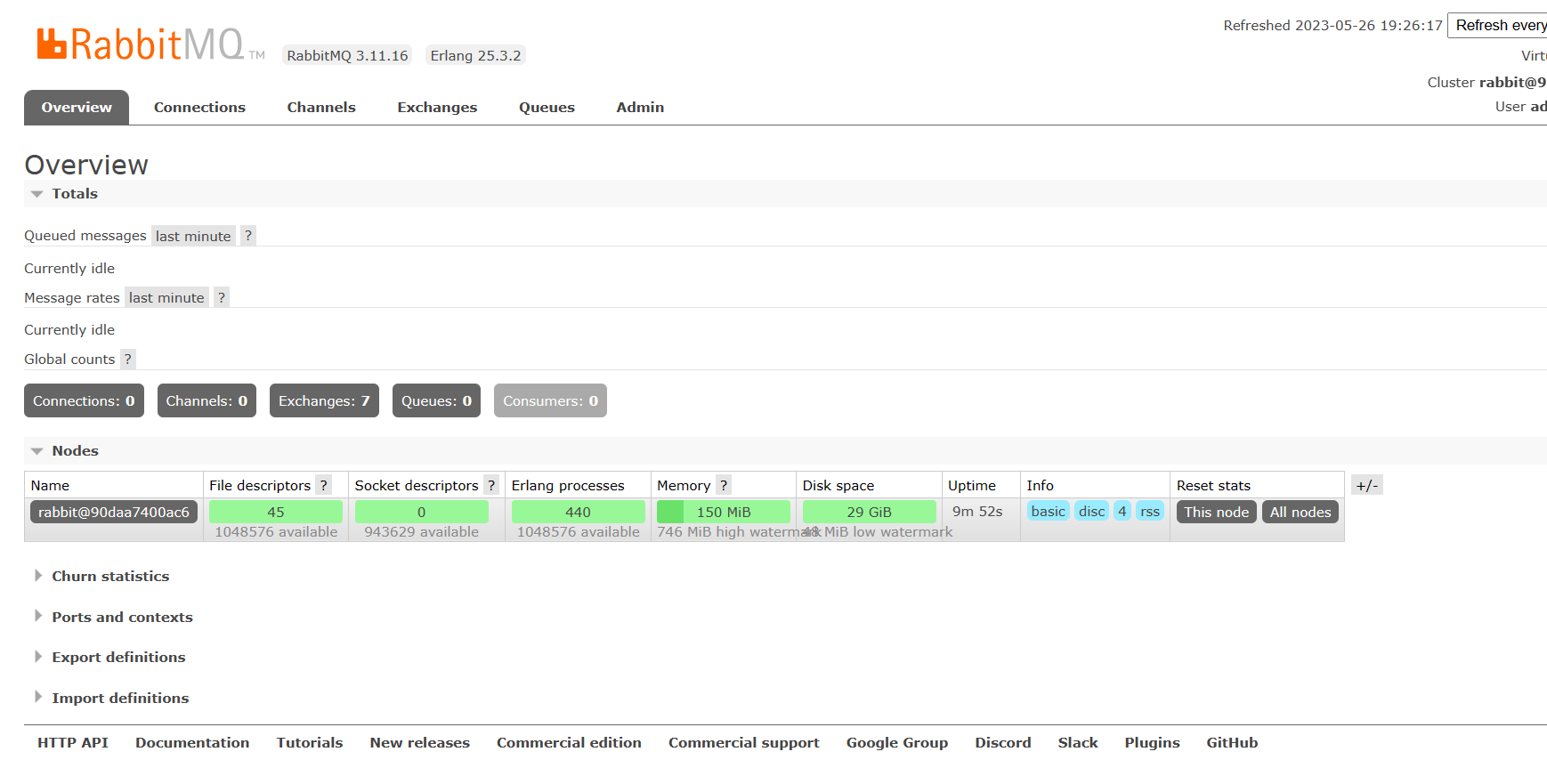Click the File descriptors 45 bar
Screen dimensions: 1547x784
pos(276,512)
